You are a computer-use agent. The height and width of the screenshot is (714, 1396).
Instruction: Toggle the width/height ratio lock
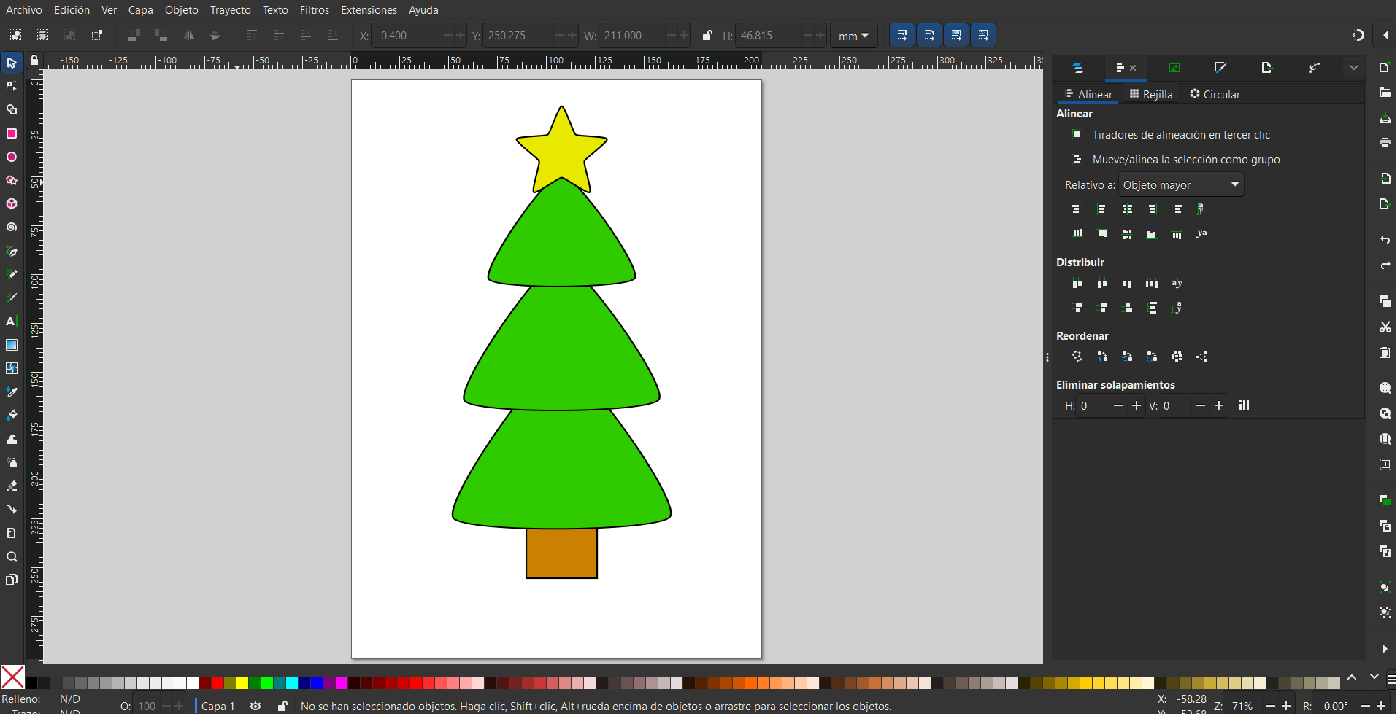click(x=707, y=36)
